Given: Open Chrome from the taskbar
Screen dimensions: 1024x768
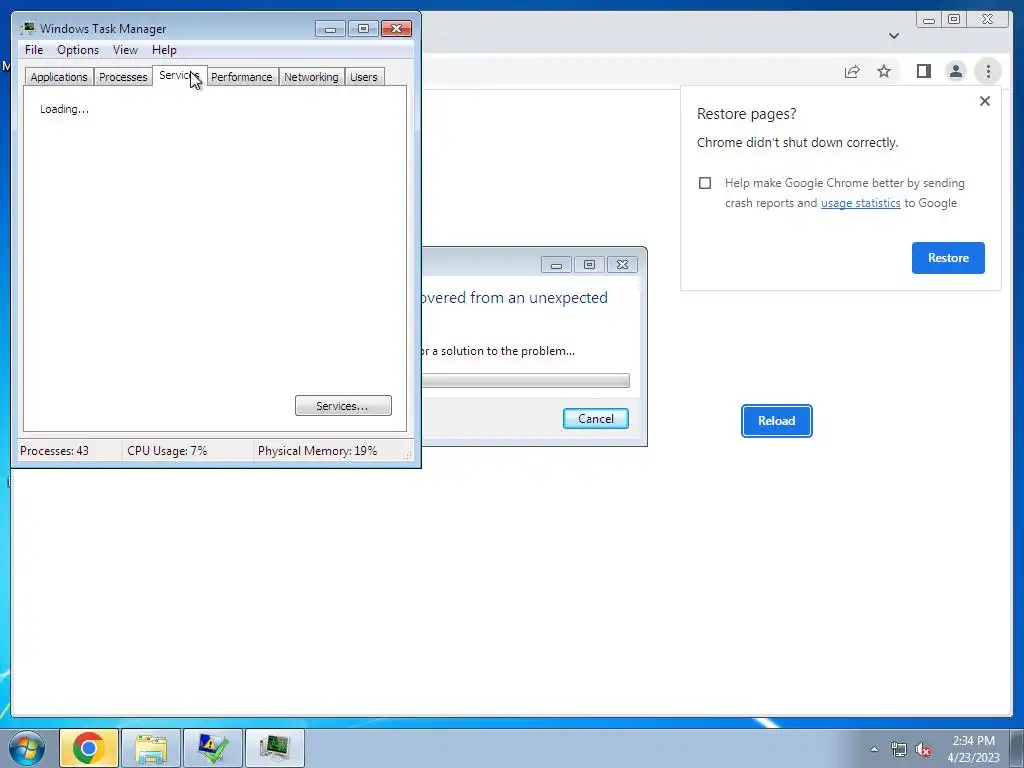Looking at the screenshot, I should [89, 748].
